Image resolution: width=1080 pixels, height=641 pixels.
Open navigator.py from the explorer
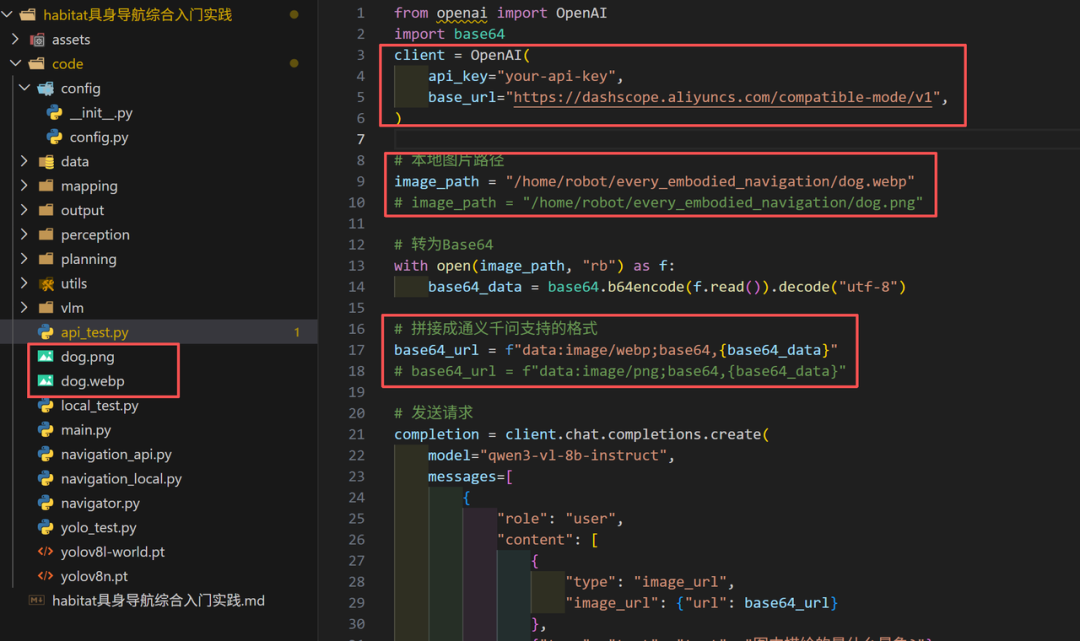100,503
